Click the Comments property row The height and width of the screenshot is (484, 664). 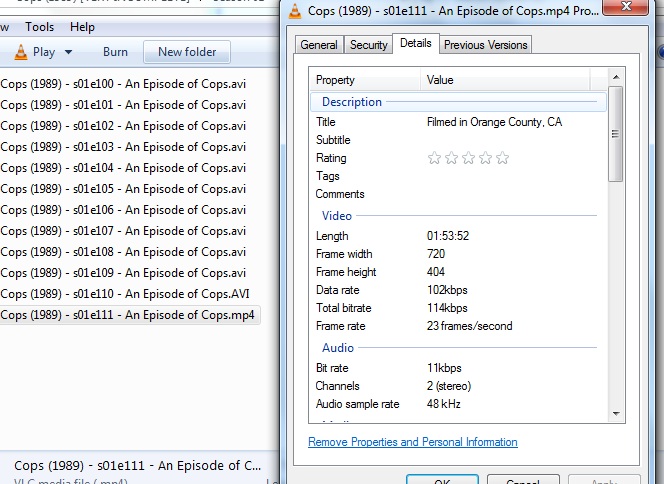tap(456, 194)
